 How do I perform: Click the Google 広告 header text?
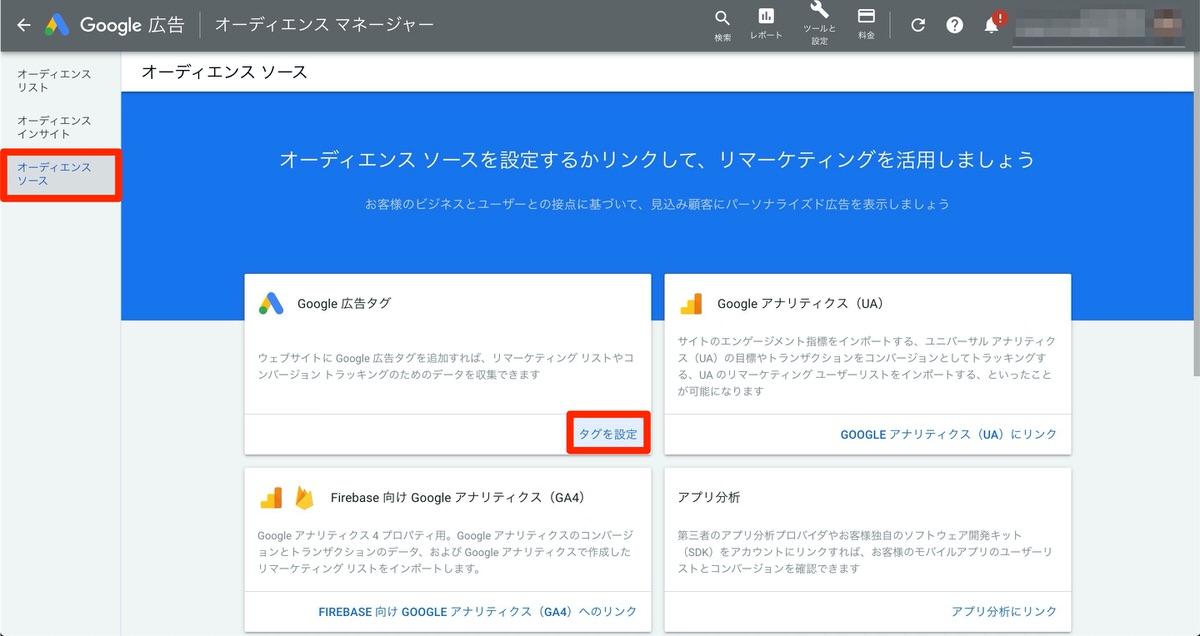pyautogui.click(x=132, y=25)
